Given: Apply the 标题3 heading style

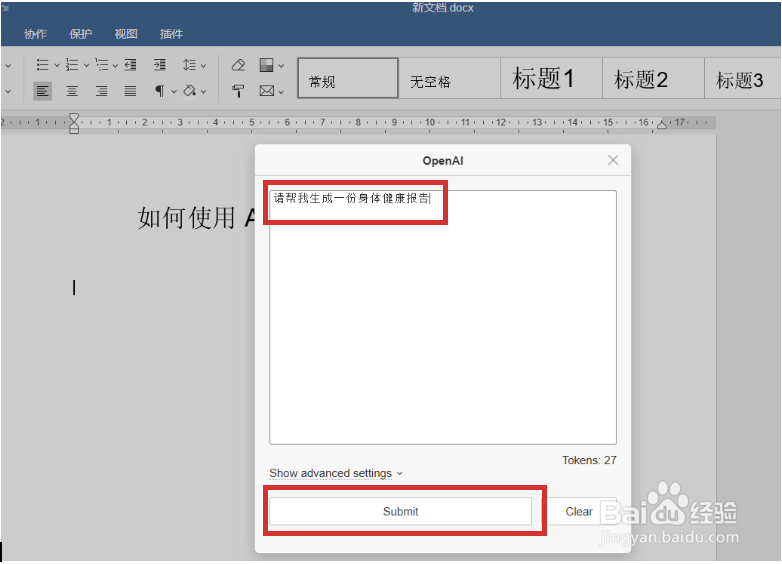Looking at the screenshot, I should [x=743, y=78].
